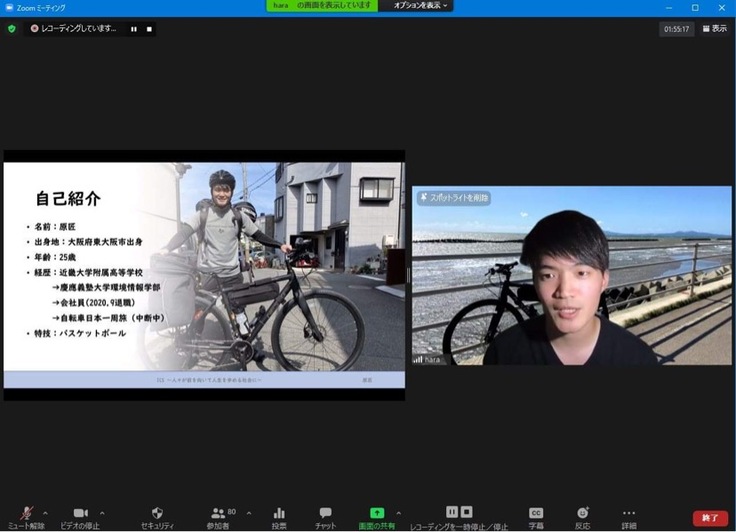Expand share screen options arrow

coord(399,512)
